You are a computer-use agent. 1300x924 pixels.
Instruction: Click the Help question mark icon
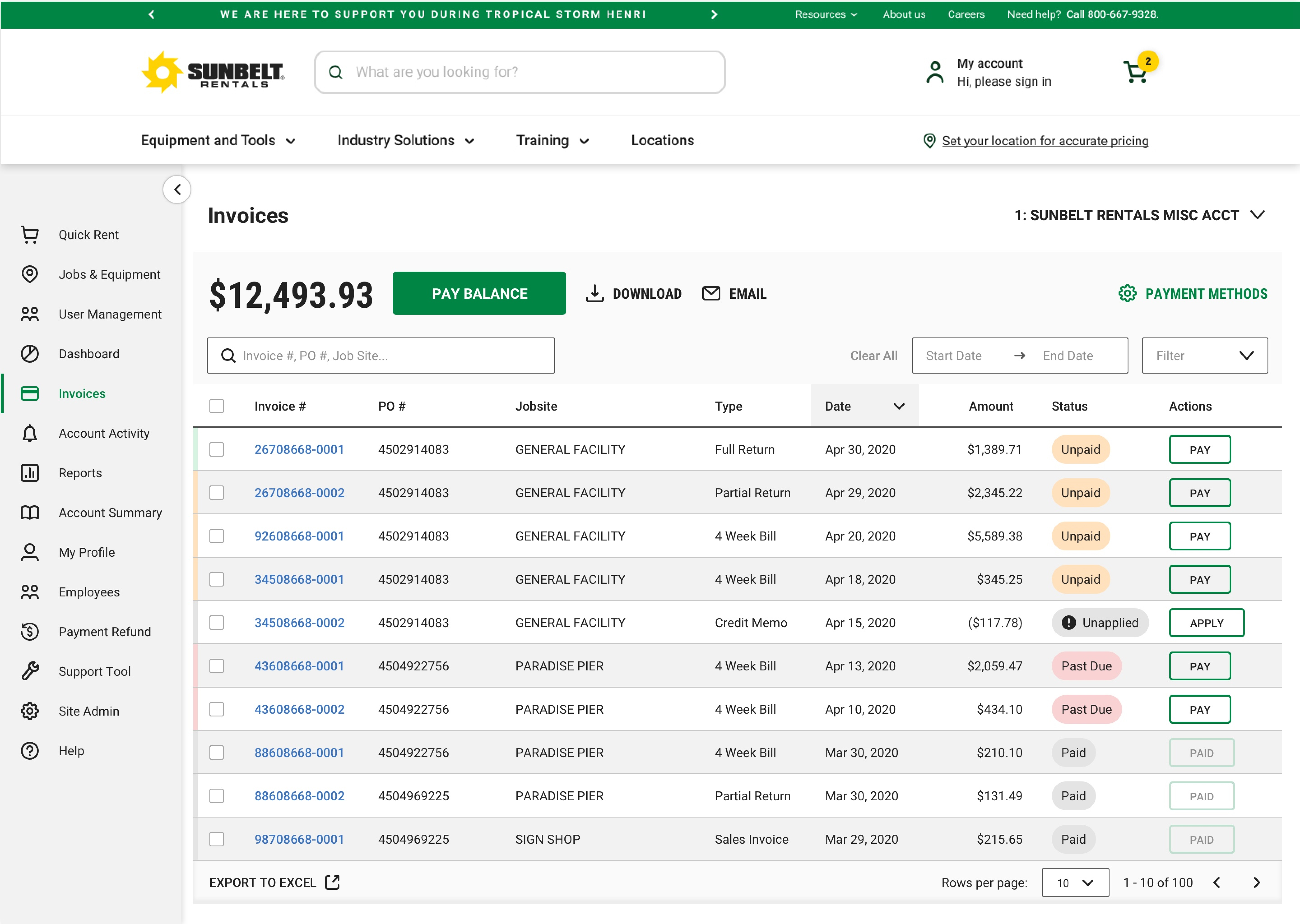click(30, 751)
